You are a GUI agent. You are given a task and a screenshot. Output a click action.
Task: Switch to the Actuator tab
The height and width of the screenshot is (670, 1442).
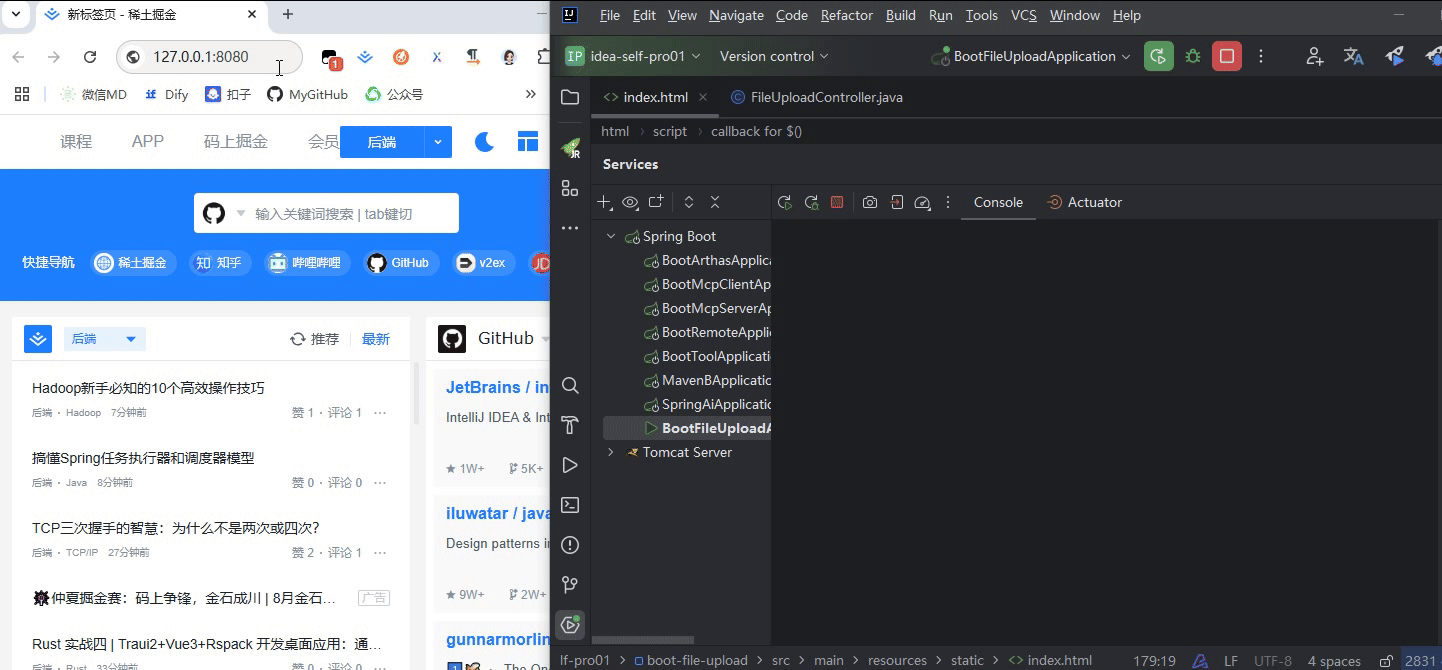coord(1084,202)
